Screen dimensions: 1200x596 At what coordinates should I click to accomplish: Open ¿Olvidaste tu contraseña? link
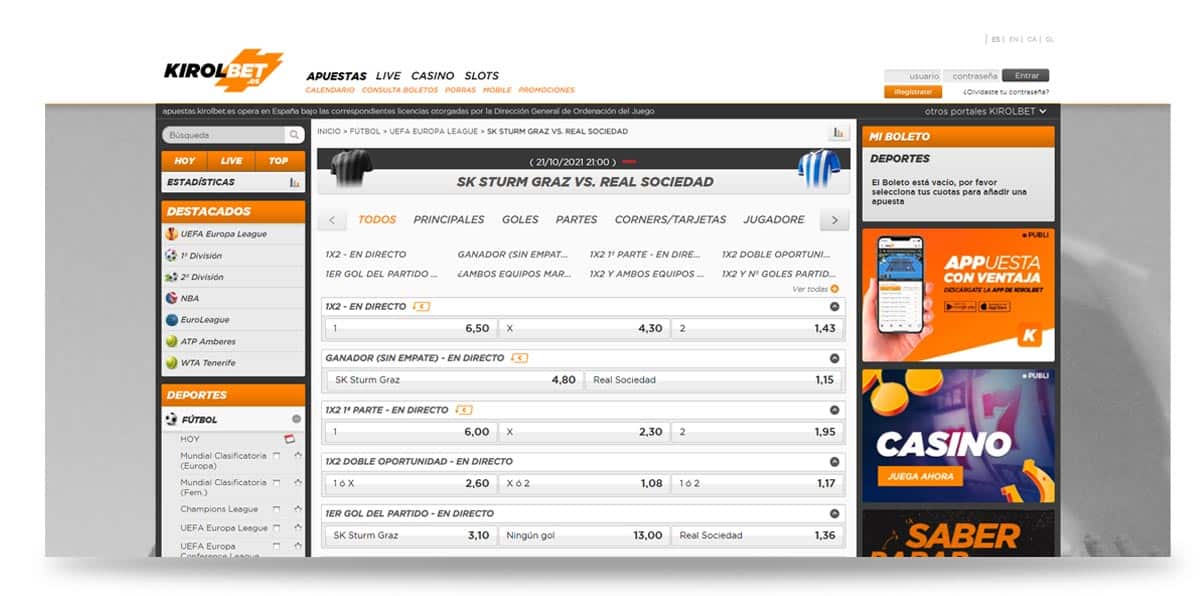pyautogui.click(x=1005, y=92)
